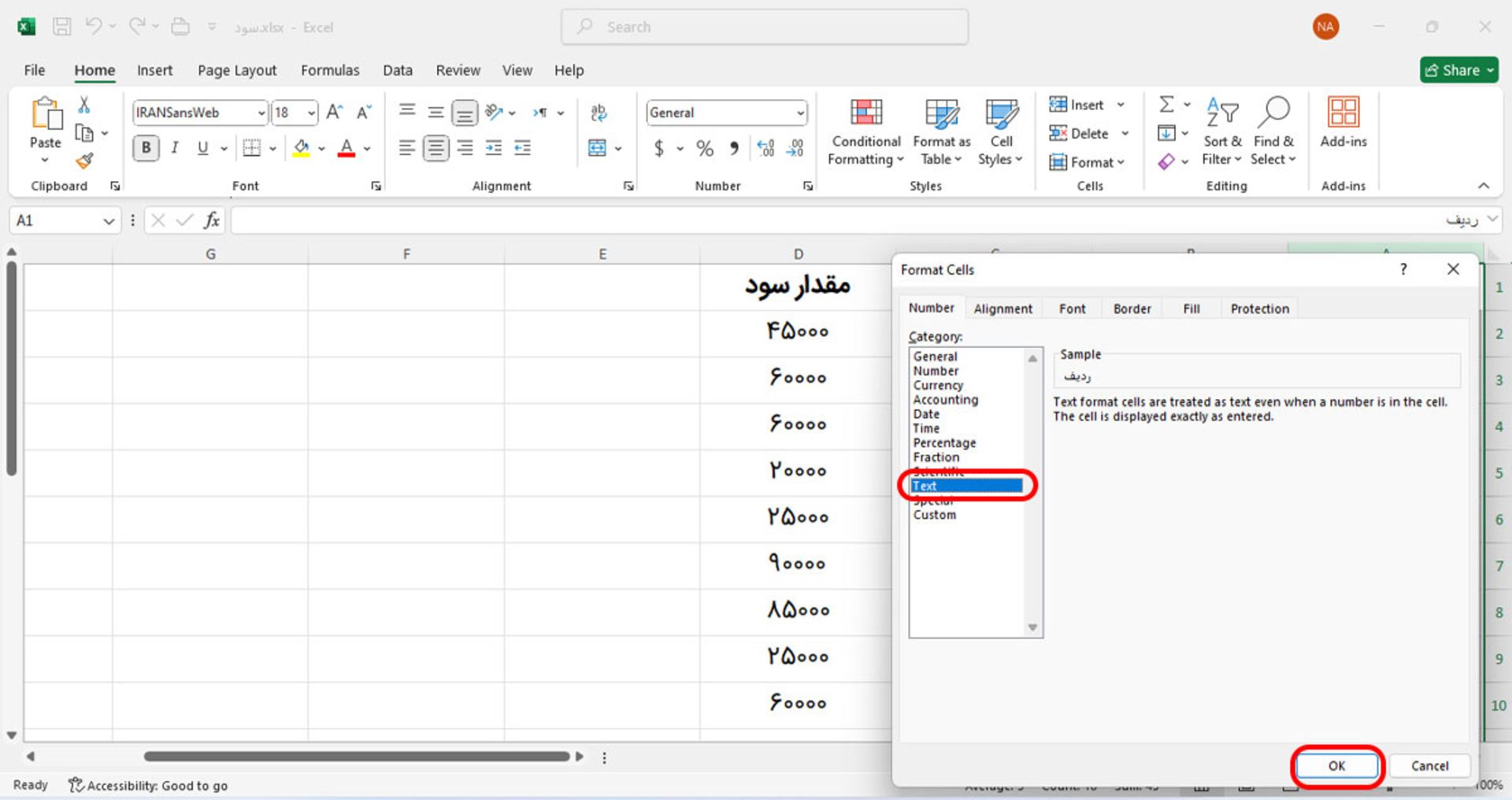The width and height of the screenshot is (1512, 800).
Task: Select the Currency category option
Action: pos(938,385)
